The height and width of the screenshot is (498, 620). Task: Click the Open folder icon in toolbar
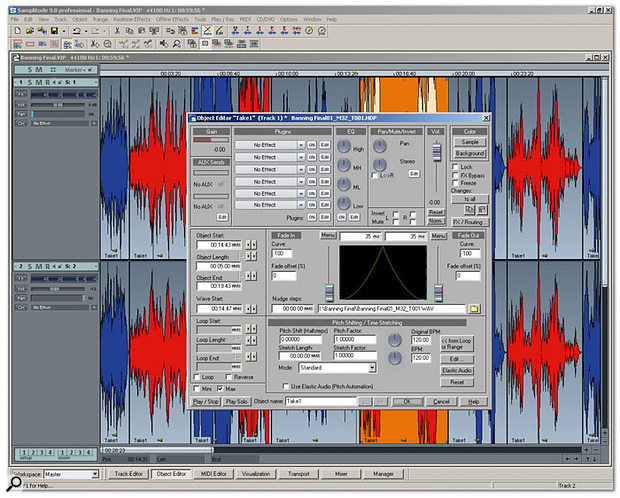[29, 30]
